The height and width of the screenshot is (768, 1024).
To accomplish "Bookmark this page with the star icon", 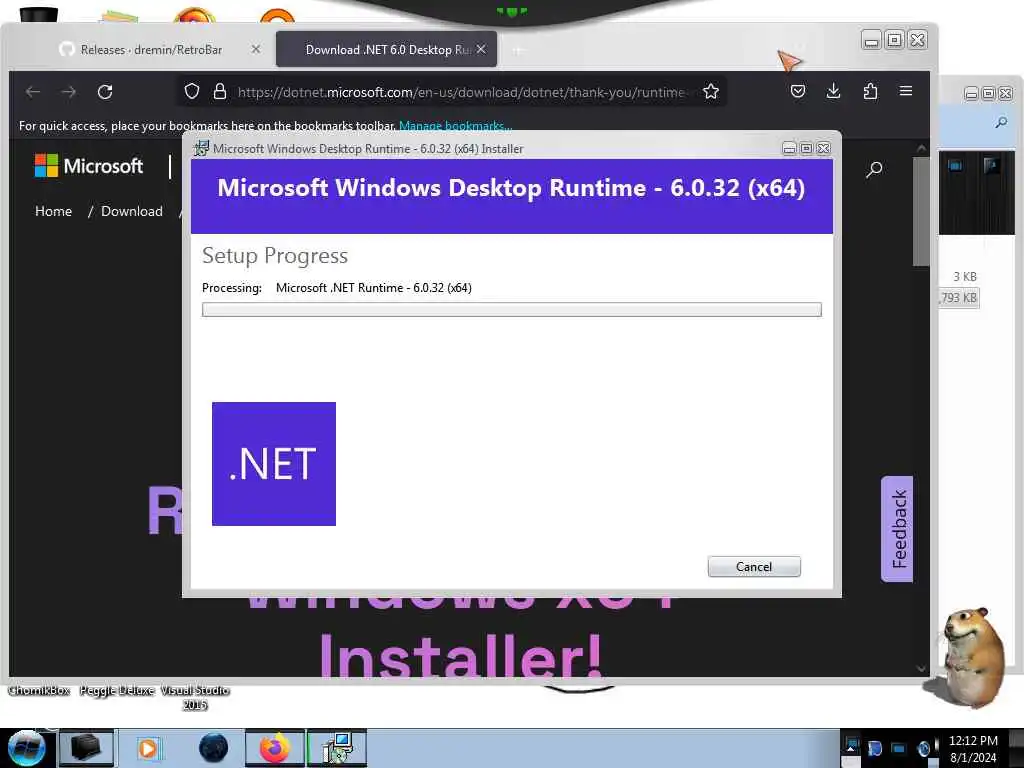I will tap(711, 91).
